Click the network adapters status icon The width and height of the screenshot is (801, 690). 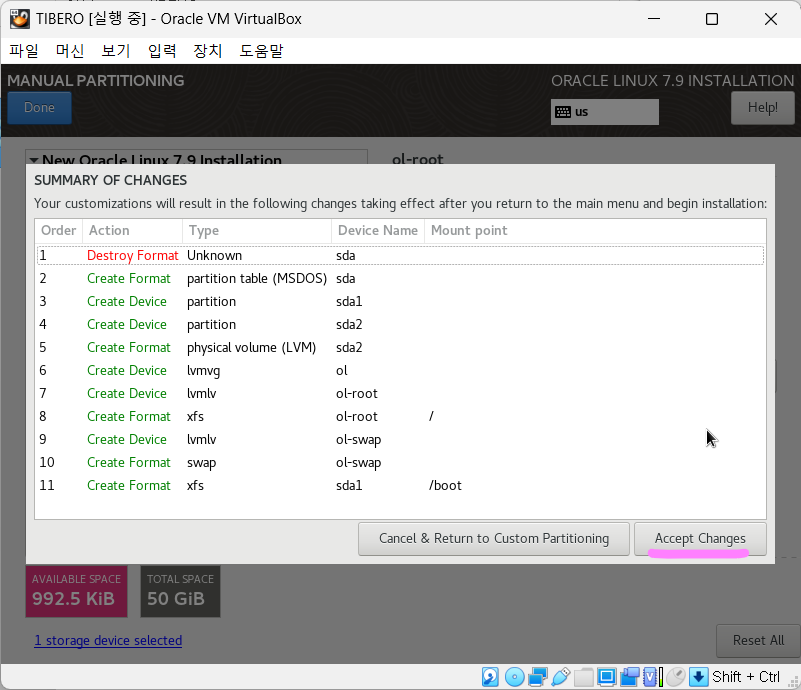(538, 677)
